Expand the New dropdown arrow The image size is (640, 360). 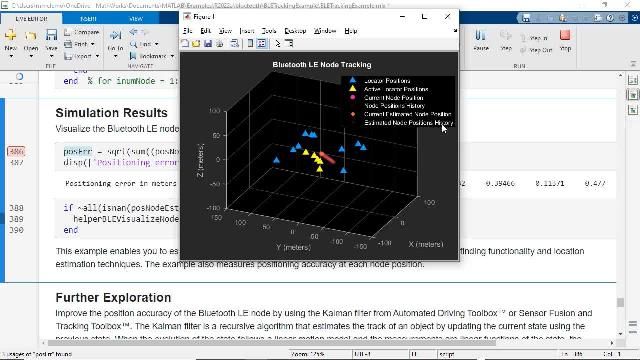(x=11, y=56)
